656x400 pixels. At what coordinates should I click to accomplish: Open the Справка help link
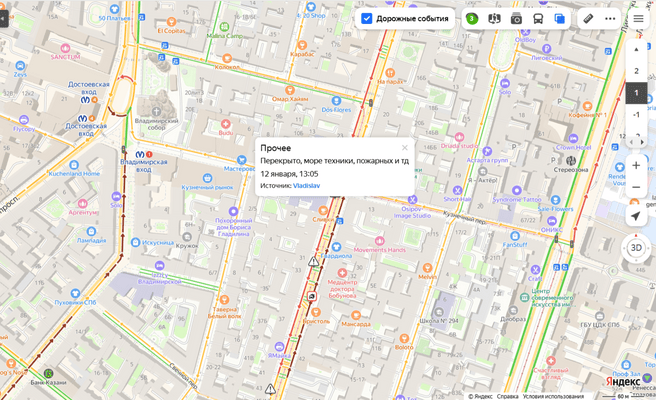click(x=507, y=396)
